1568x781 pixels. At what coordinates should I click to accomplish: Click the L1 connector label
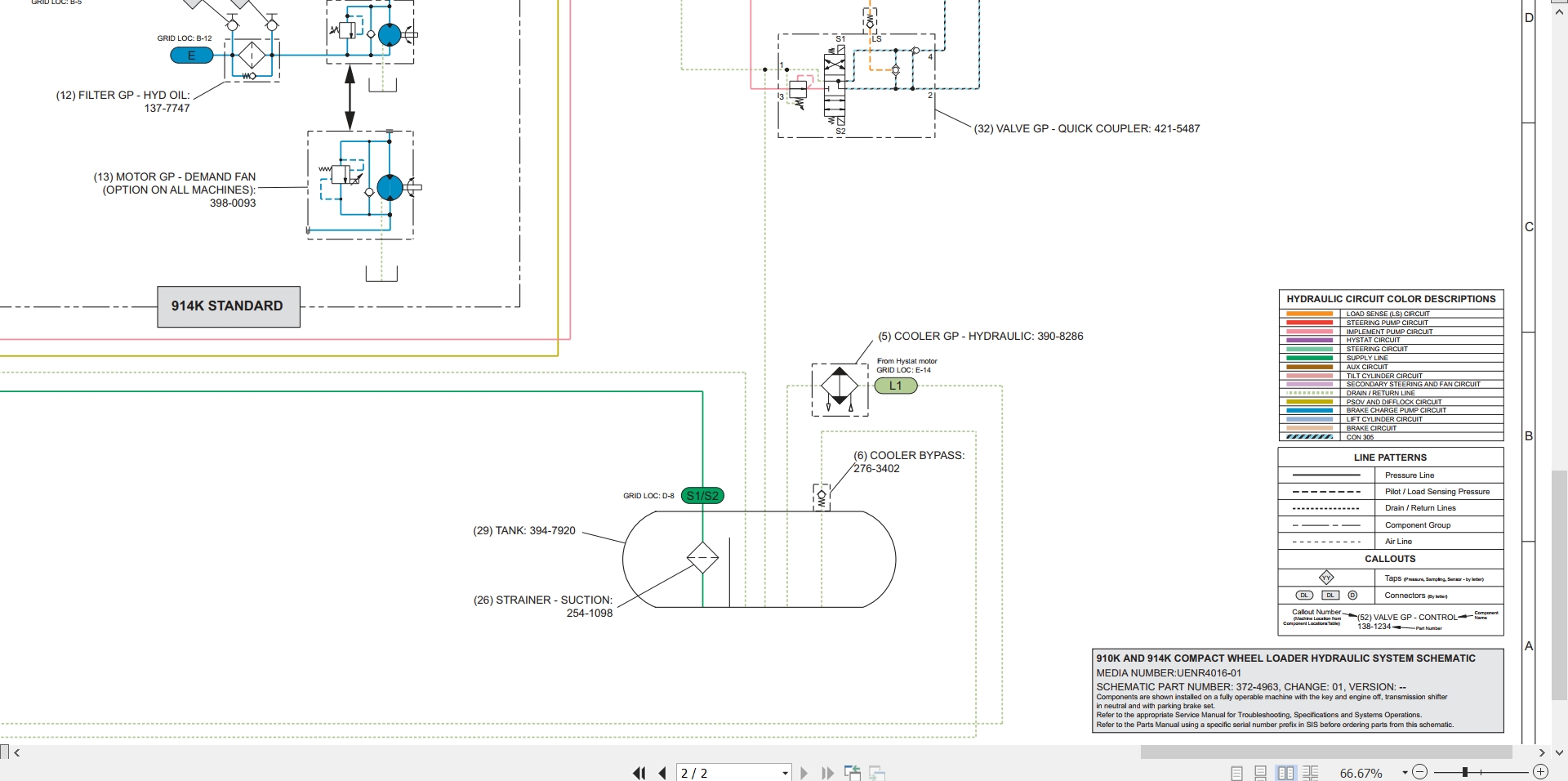point(896,386)
